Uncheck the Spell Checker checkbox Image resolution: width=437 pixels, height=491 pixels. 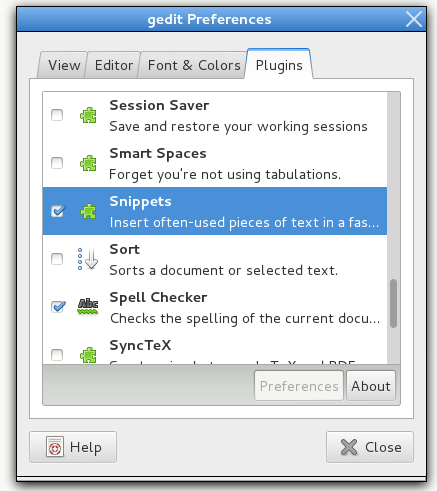click(58, 307)
